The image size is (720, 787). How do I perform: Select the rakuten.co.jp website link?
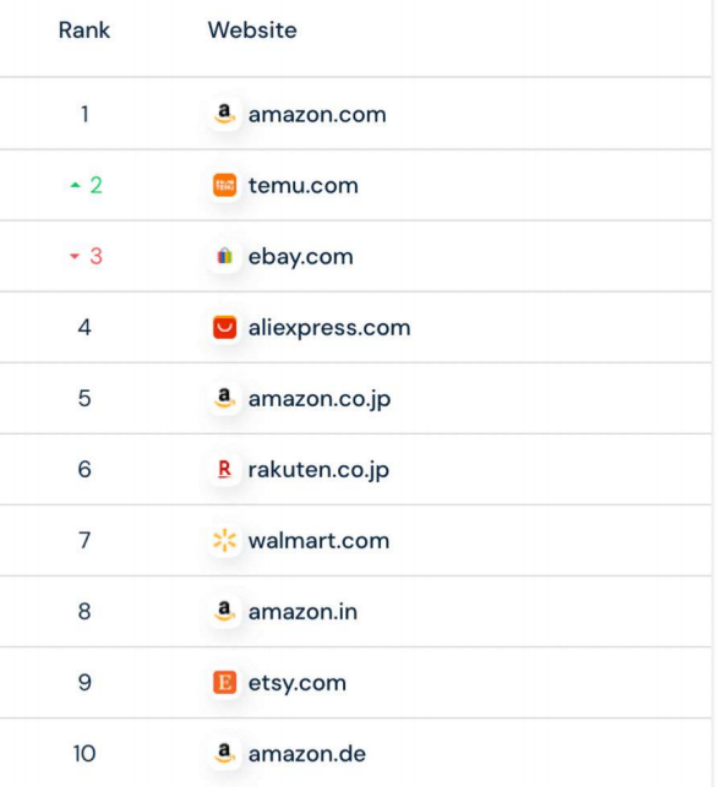tap(319, 470)
